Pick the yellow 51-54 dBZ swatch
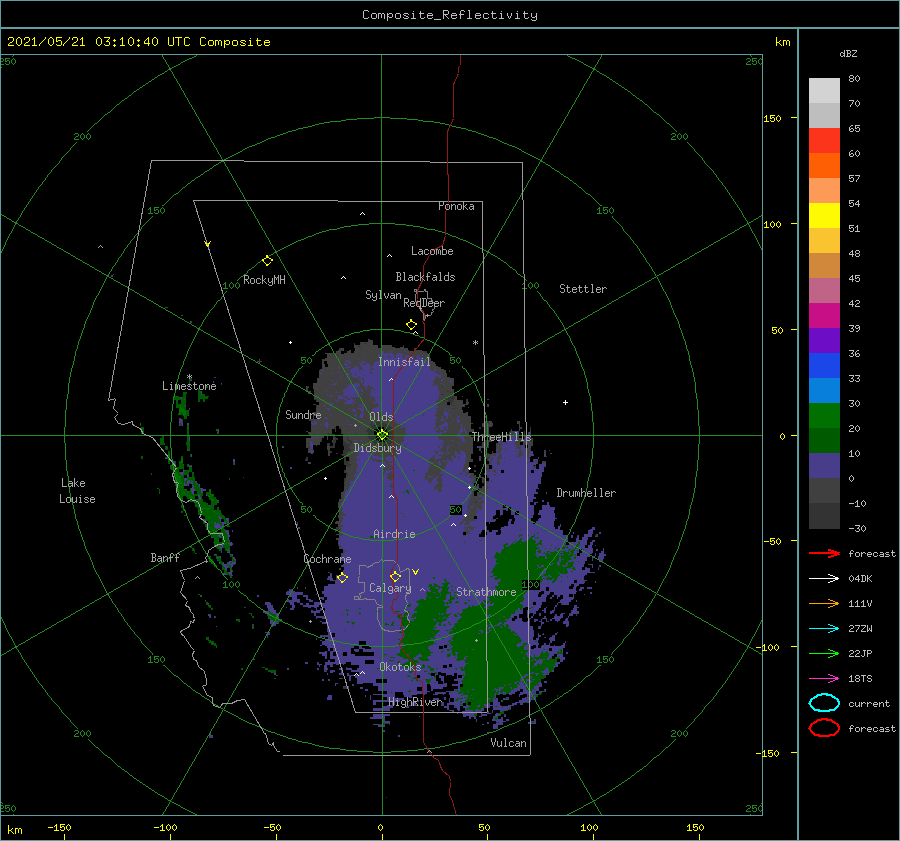The image size is (900, 841). 824,216
